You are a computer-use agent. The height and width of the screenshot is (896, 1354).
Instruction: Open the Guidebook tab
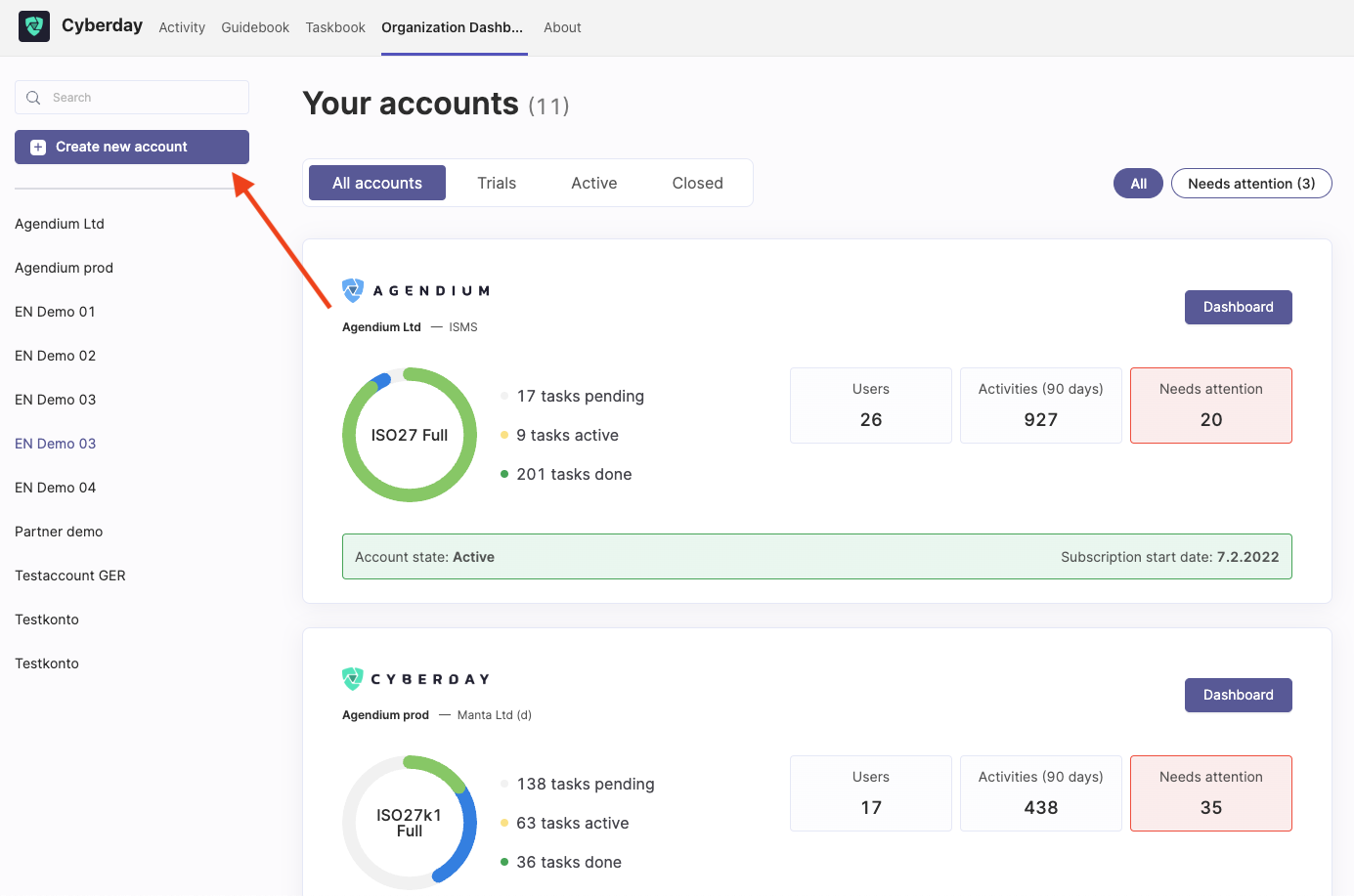tap(255, 27)
